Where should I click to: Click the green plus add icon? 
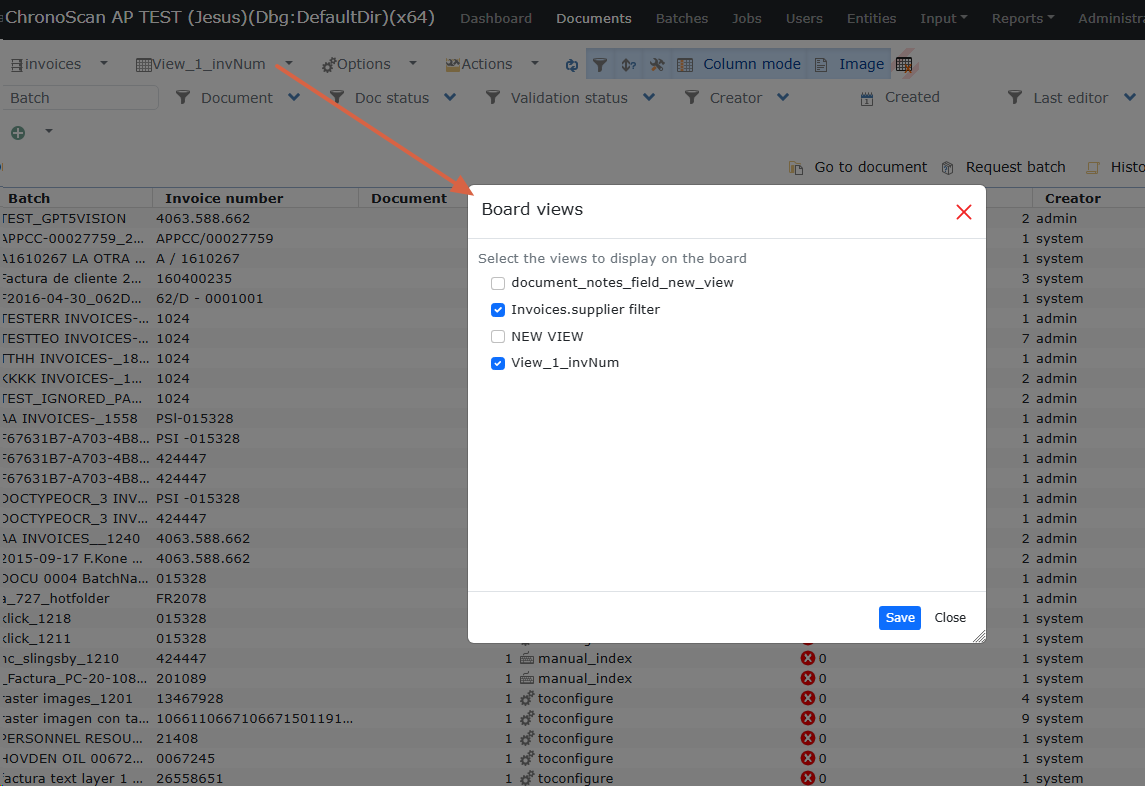[18, 133]
